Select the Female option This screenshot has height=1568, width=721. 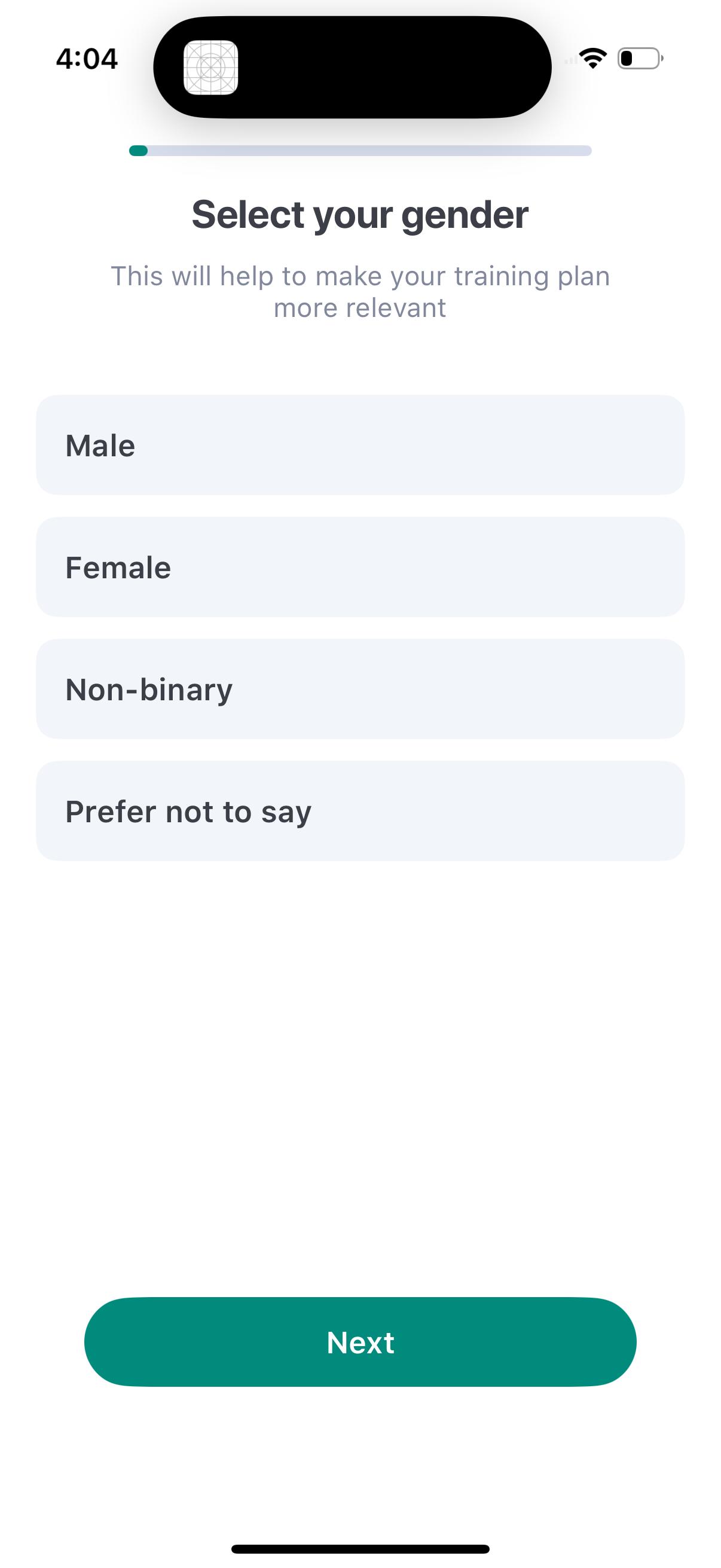tap(360, 567)
